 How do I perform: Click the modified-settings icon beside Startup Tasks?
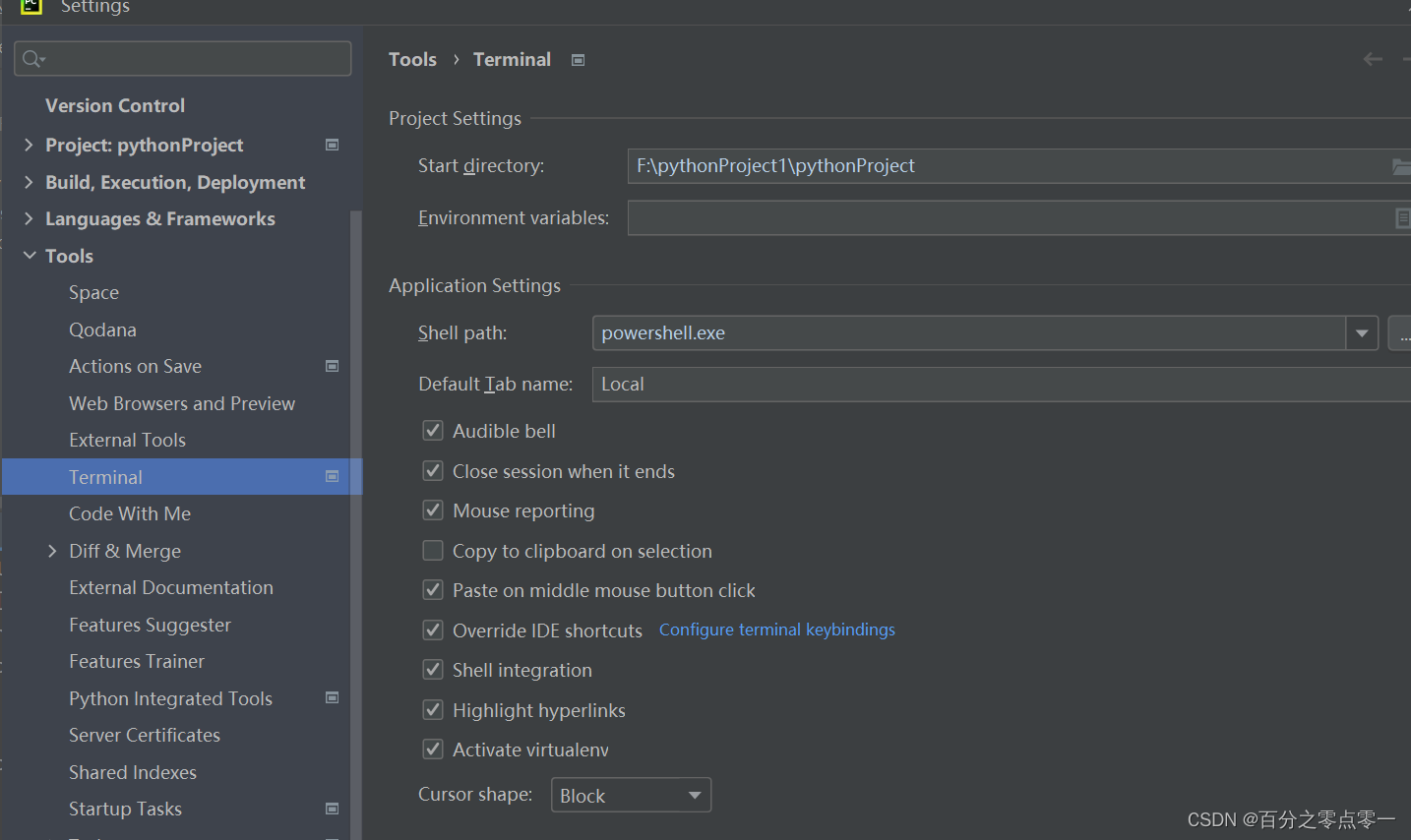click(x=333, y=808)
